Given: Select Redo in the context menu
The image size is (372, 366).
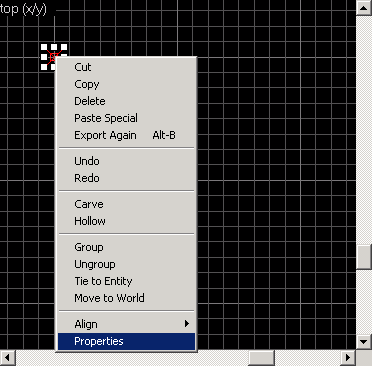Looking at the screenshot, I should coord(126,178).
